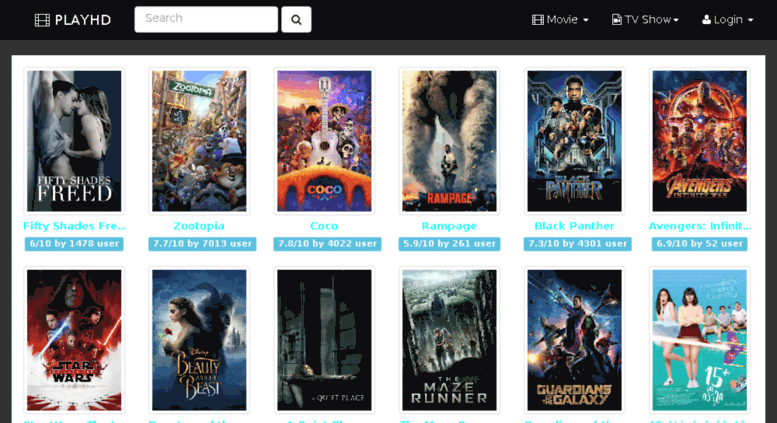Click the '7.8/10 by 4022 user' rating badge

coord(327,244)
